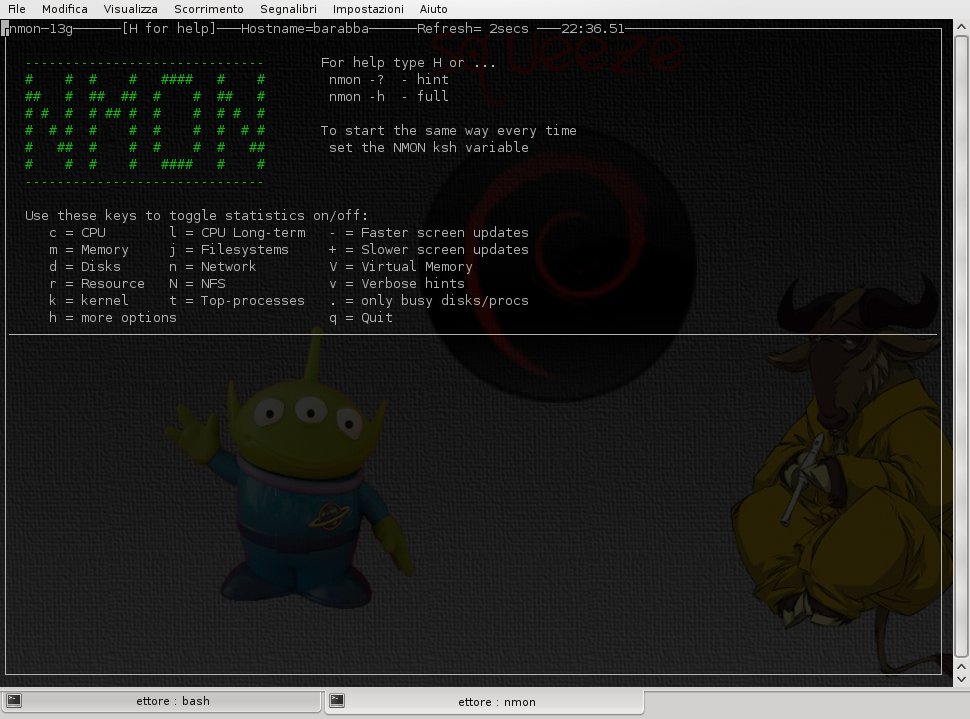970x719 pixels.
Task: Click the 'd = Disks' line
Action: click(85, 267)
